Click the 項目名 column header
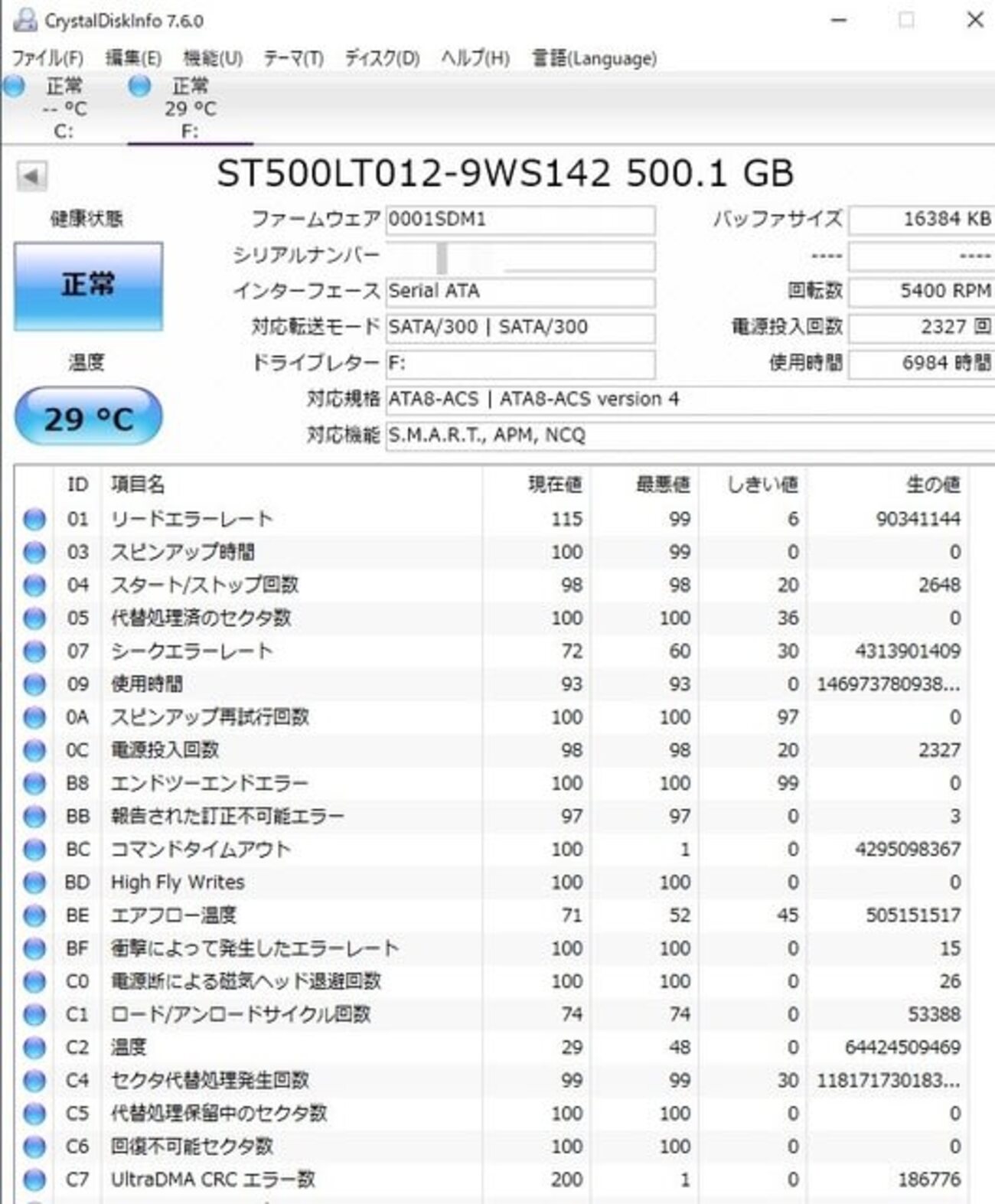This screenshot has width=995, height=1204. pyautogui.click(x=292, y=485)
